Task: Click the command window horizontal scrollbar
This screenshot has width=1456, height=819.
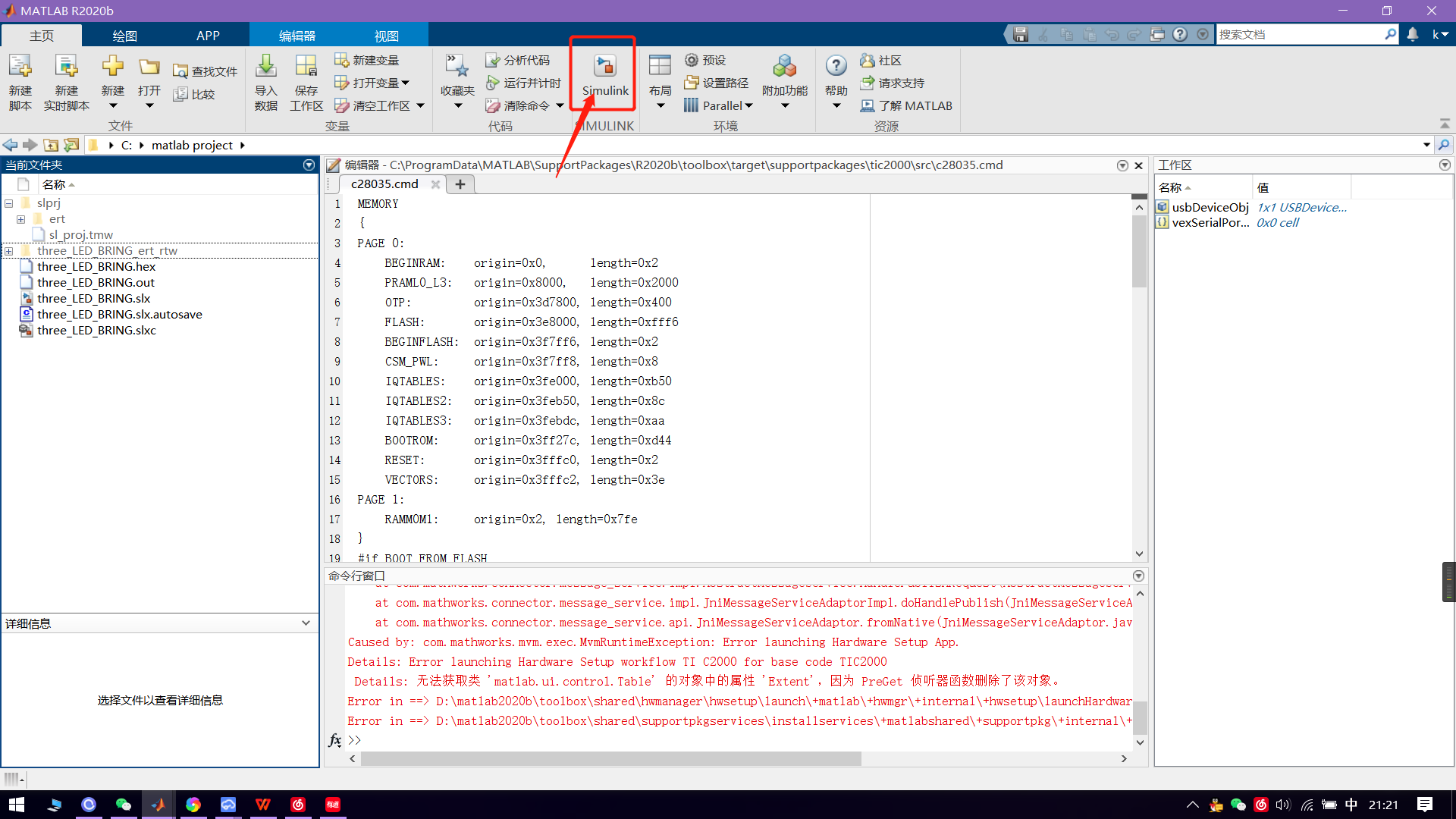Action: [x=610, y=758]
